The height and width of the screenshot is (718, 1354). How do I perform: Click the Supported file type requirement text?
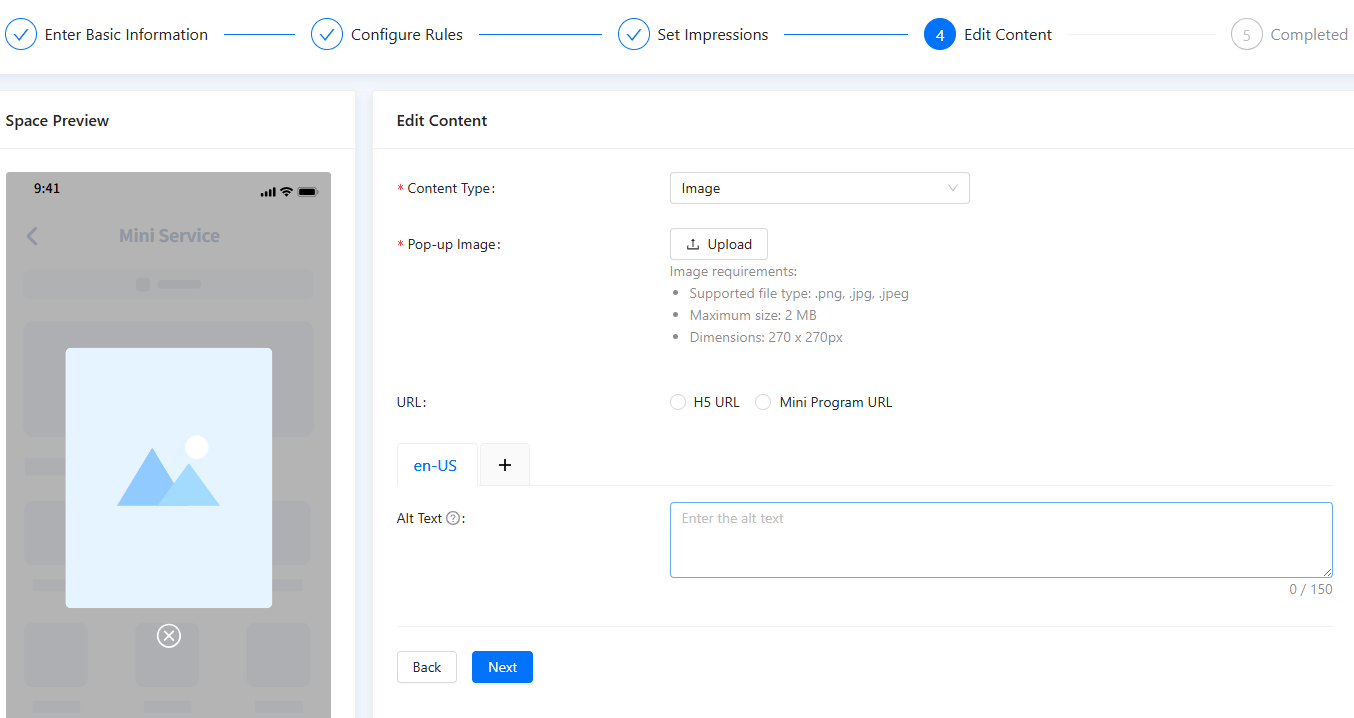coord(799,293)
